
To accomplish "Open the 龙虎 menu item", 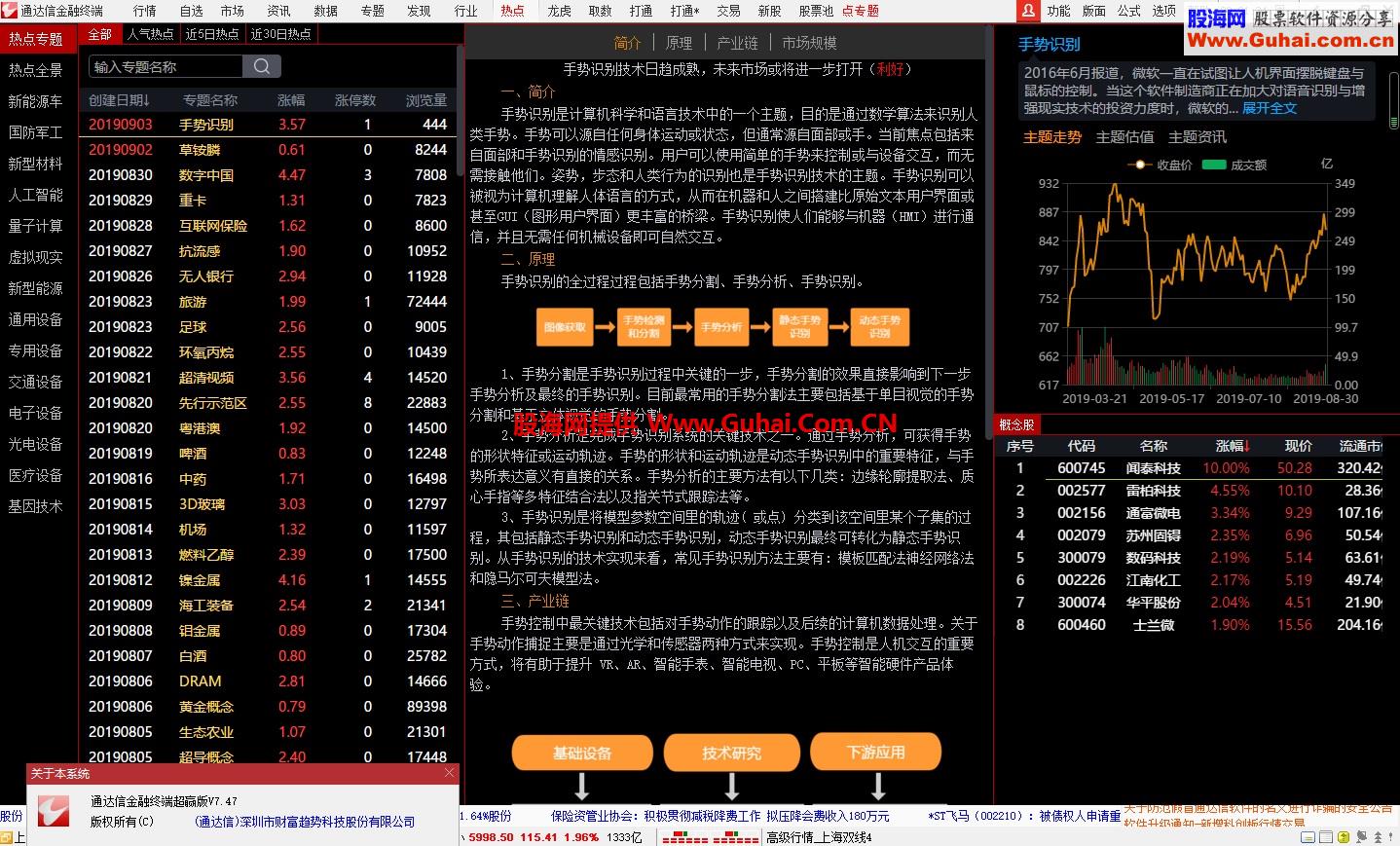I will click(x=559, y=11).
